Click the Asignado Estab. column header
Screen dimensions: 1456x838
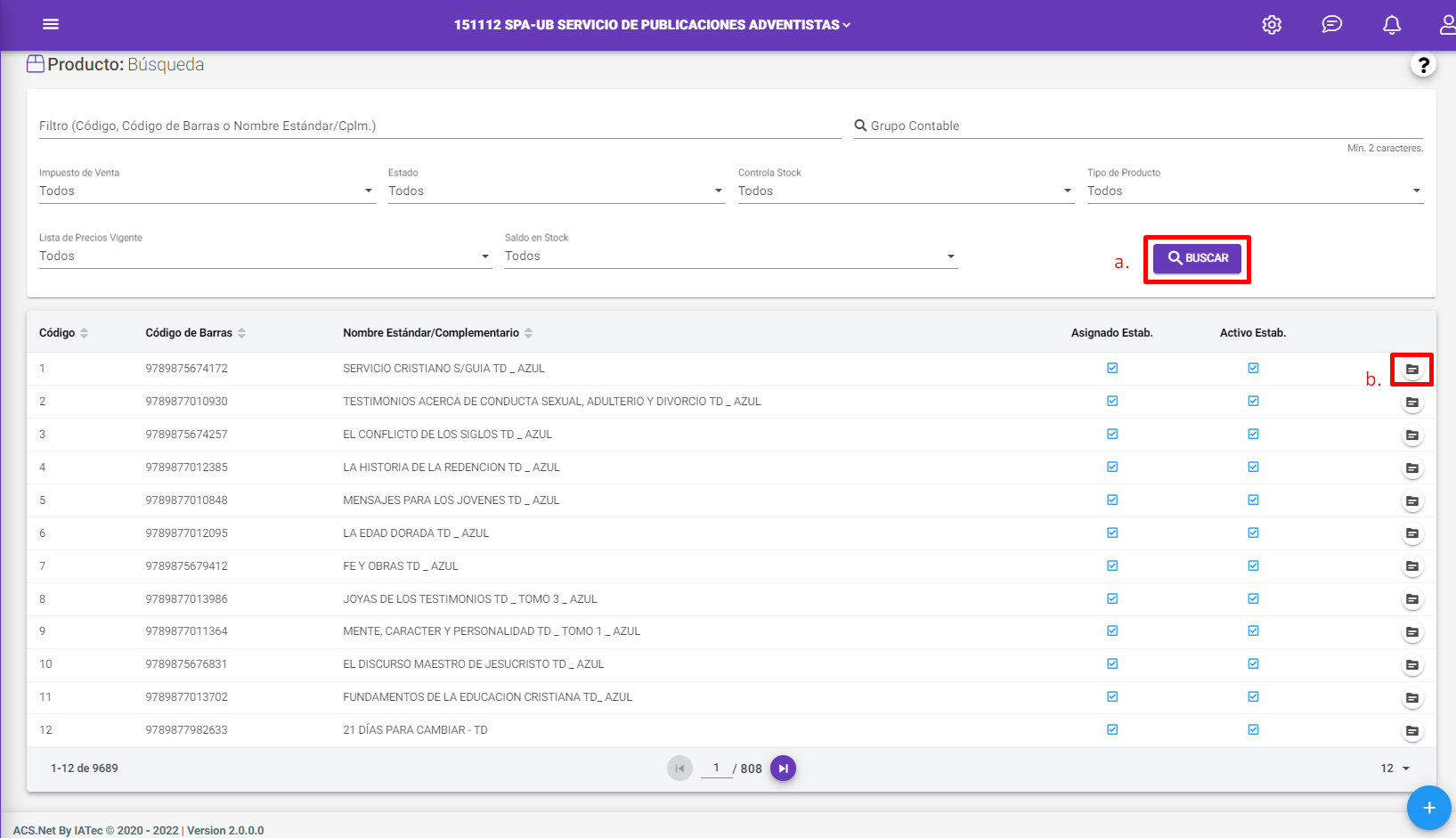pos(1111,333)
